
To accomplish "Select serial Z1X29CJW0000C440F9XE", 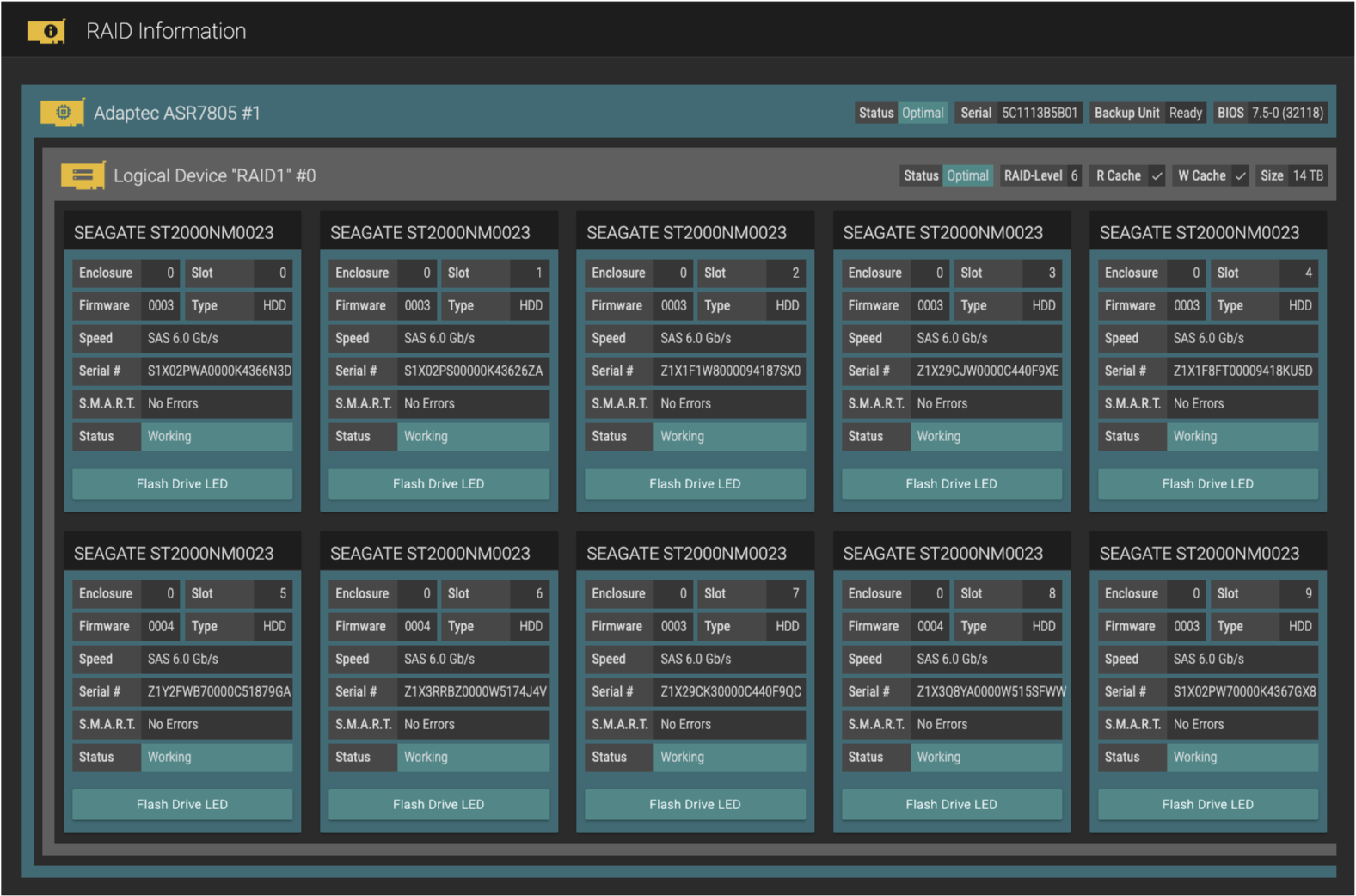I will (x=988, y=371).
